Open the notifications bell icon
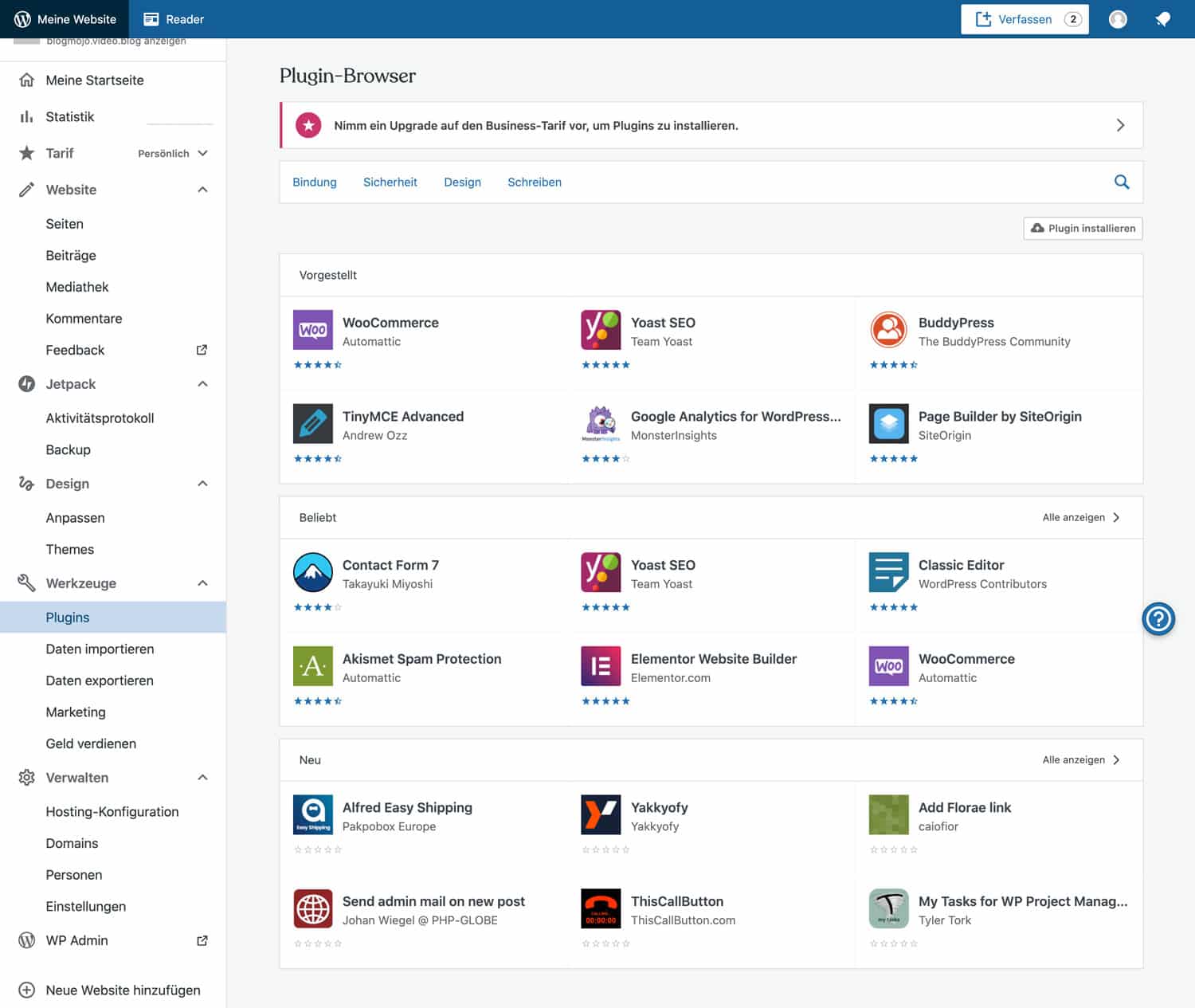1195x1008 pixels. point(1162,19)
